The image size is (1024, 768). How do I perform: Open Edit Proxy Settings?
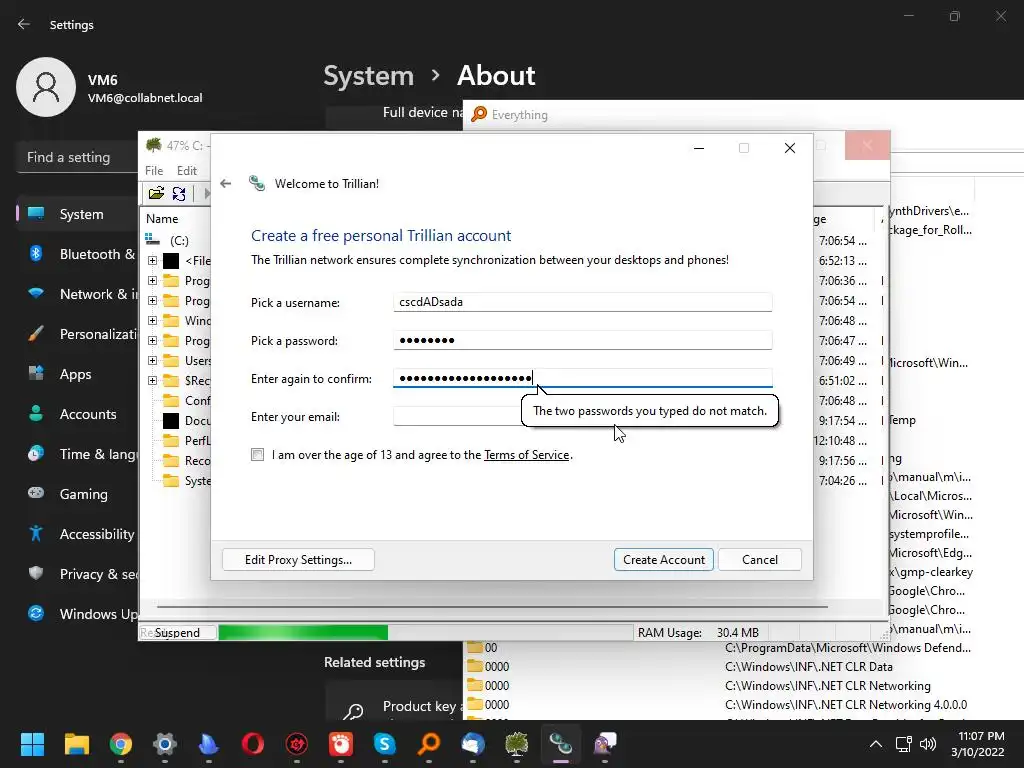tap(298, 560)
